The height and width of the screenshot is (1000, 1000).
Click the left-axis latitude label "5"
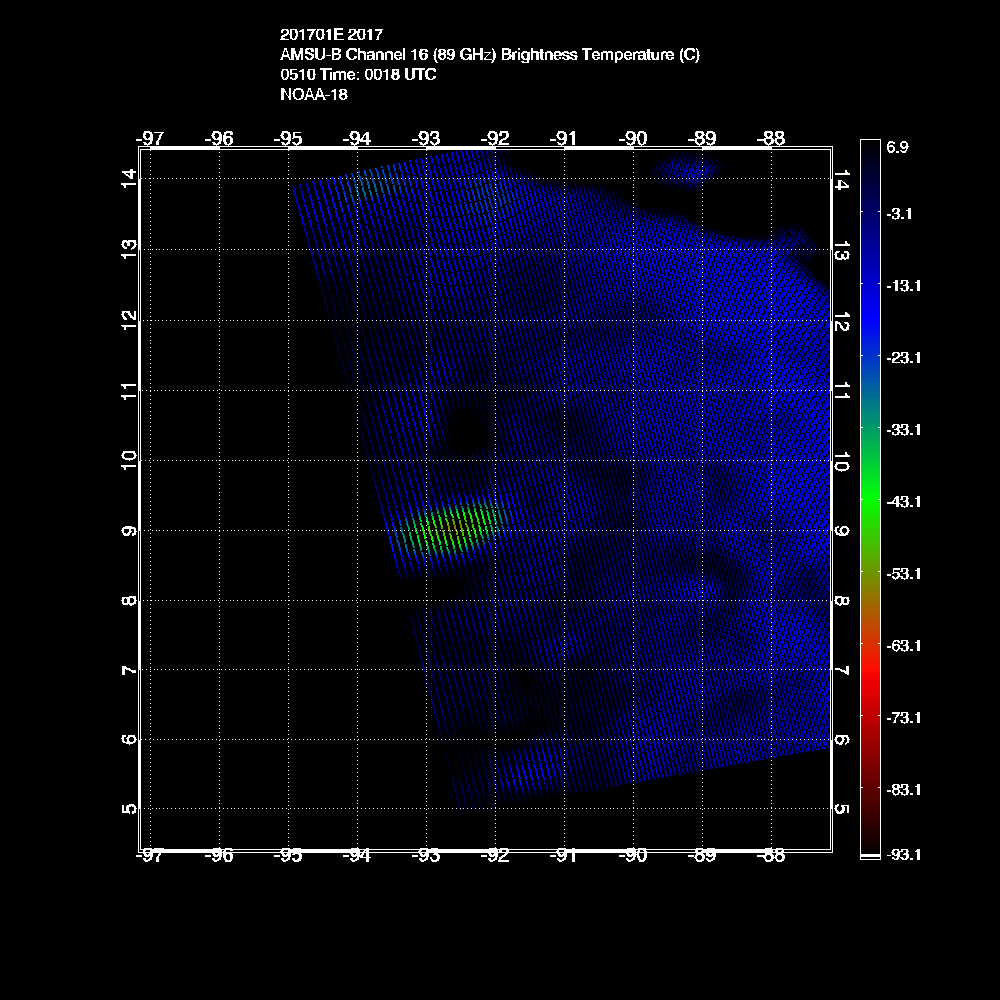[x=129, y=809]
